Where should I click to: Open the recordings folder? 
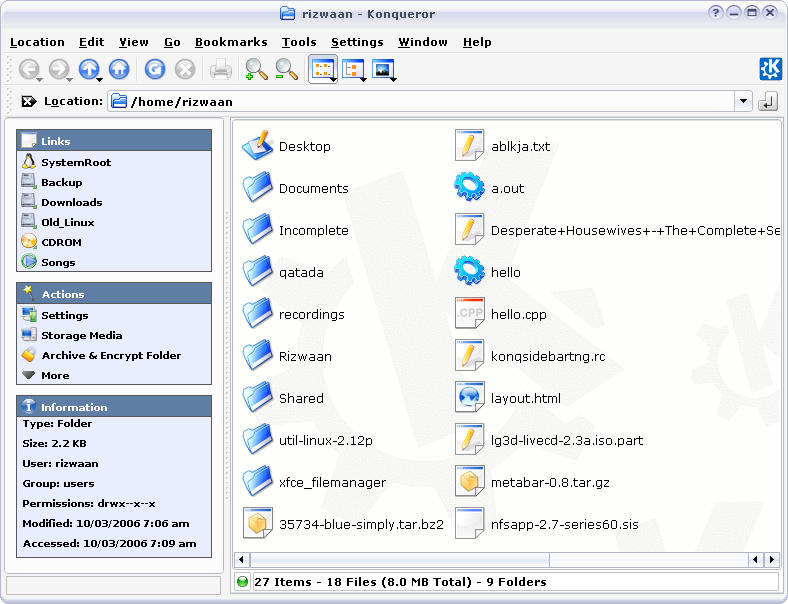[x=293, y=314]
